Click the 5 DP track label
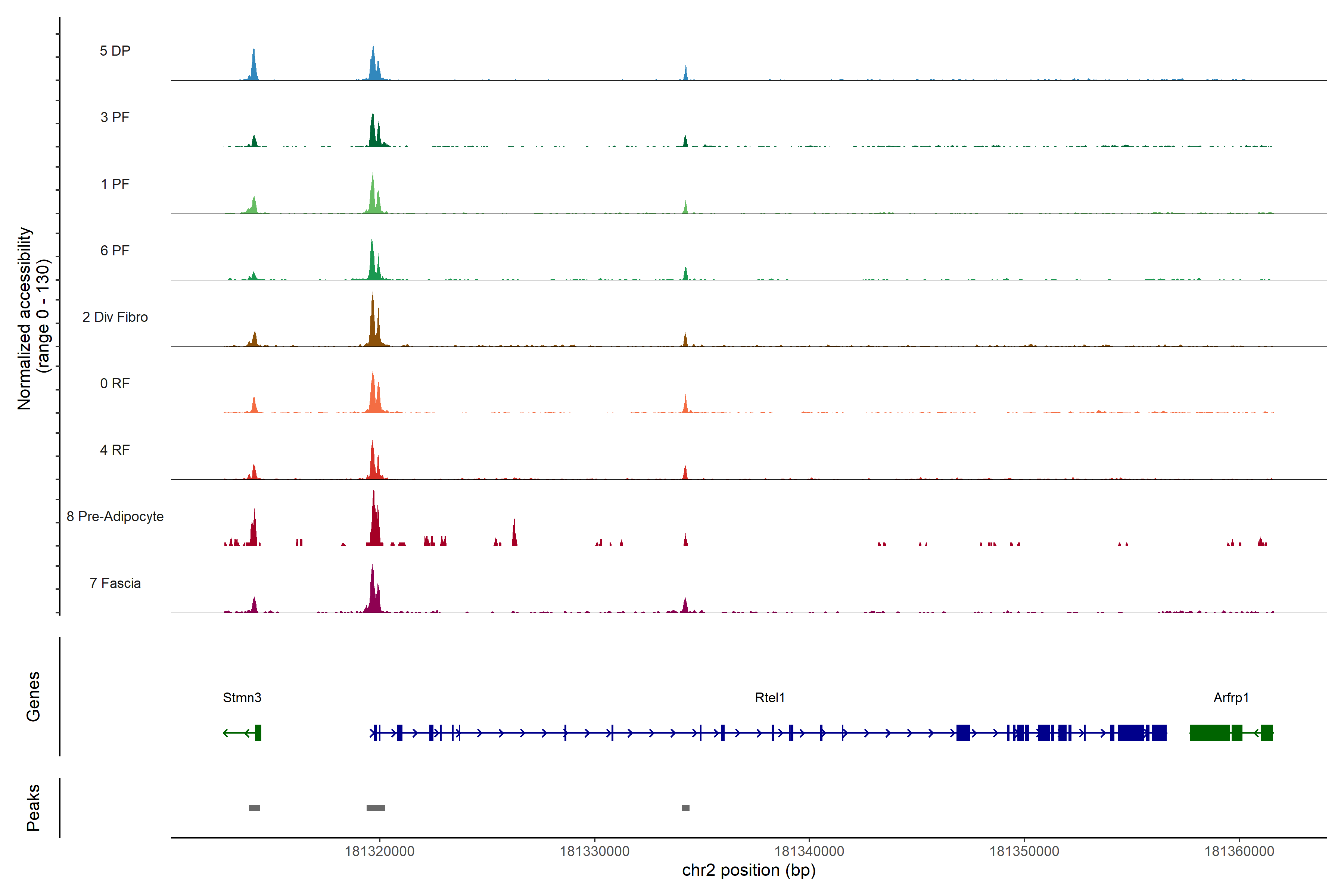Screen dimensions: 1344x896 [x=115, y=51]
